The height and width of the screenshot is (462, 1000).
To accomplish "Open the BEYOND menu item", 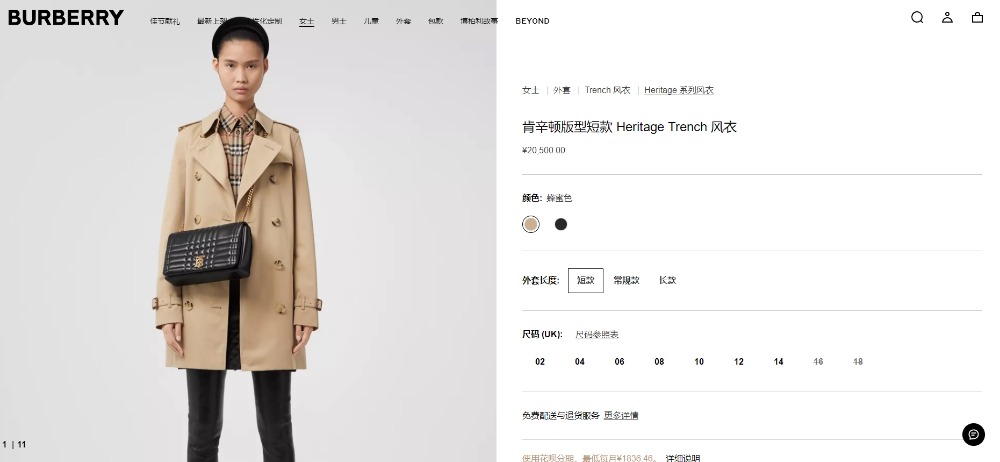I will 533,21.
